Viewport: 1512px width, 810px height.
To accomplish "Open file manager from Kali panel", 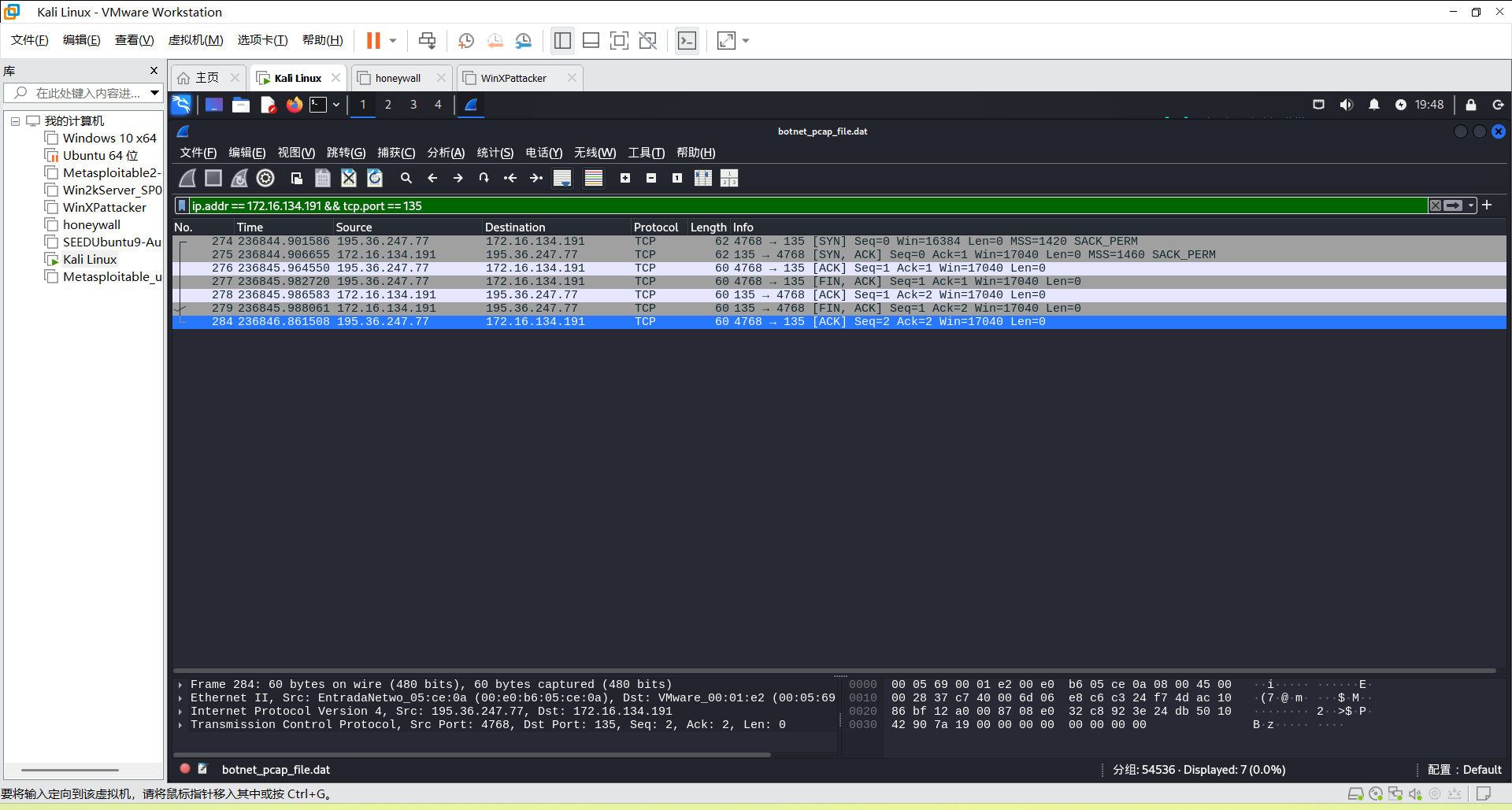I will [x=241, y=105].
